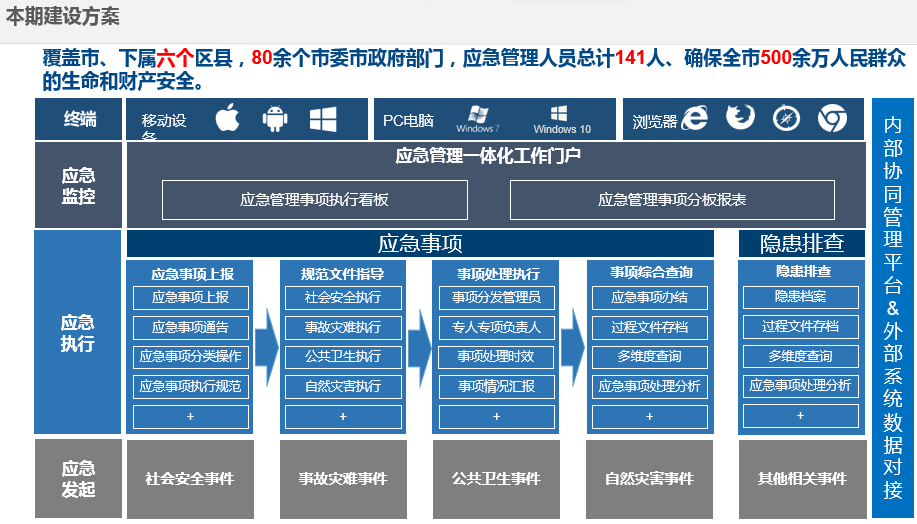The image size is (917, 524).
Task: Expand plus box under 应急事项执行规范
Action: (x=191, y=417)
